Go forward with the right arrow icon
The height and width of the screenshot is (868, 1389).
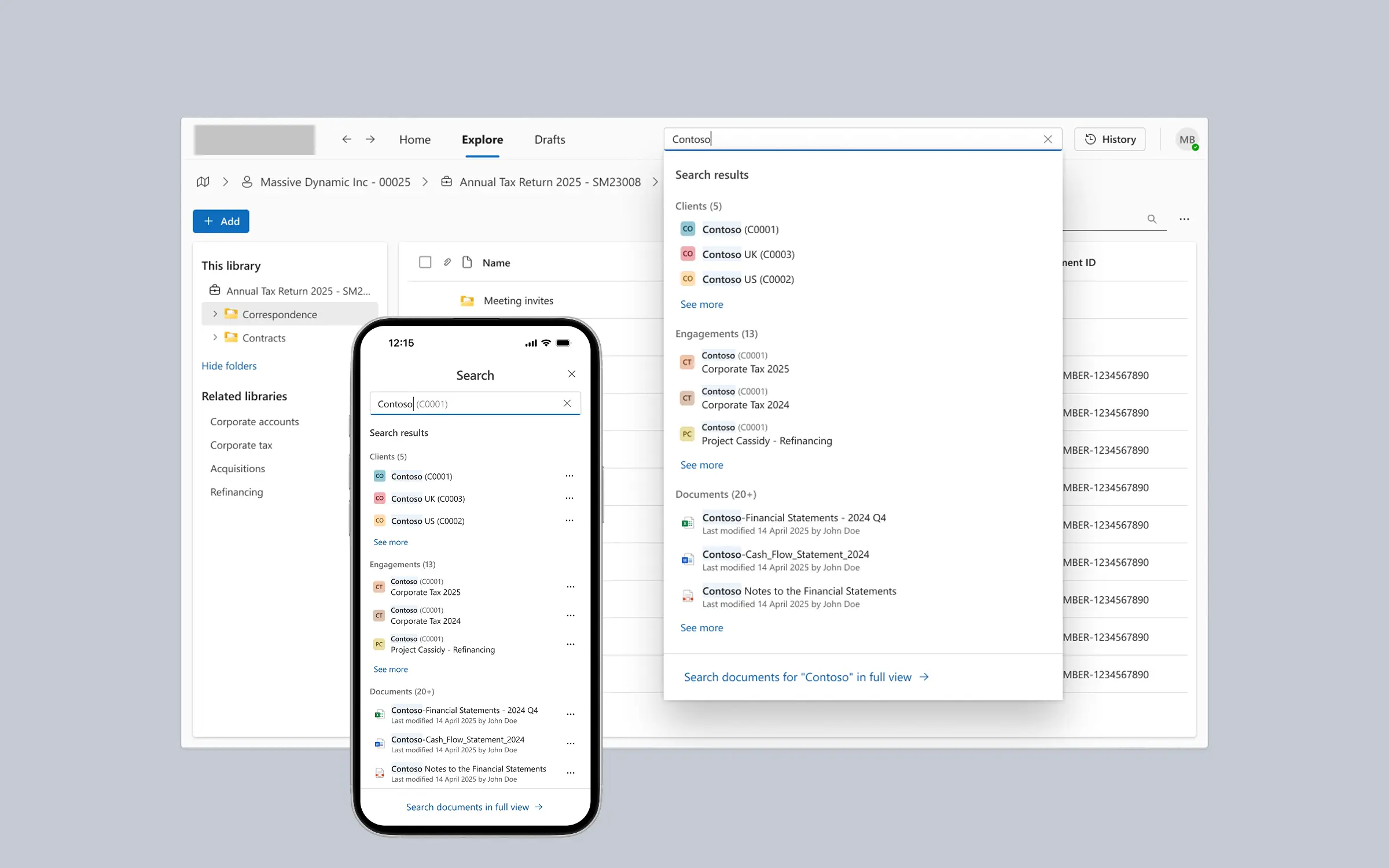click(x=370, y=139)
